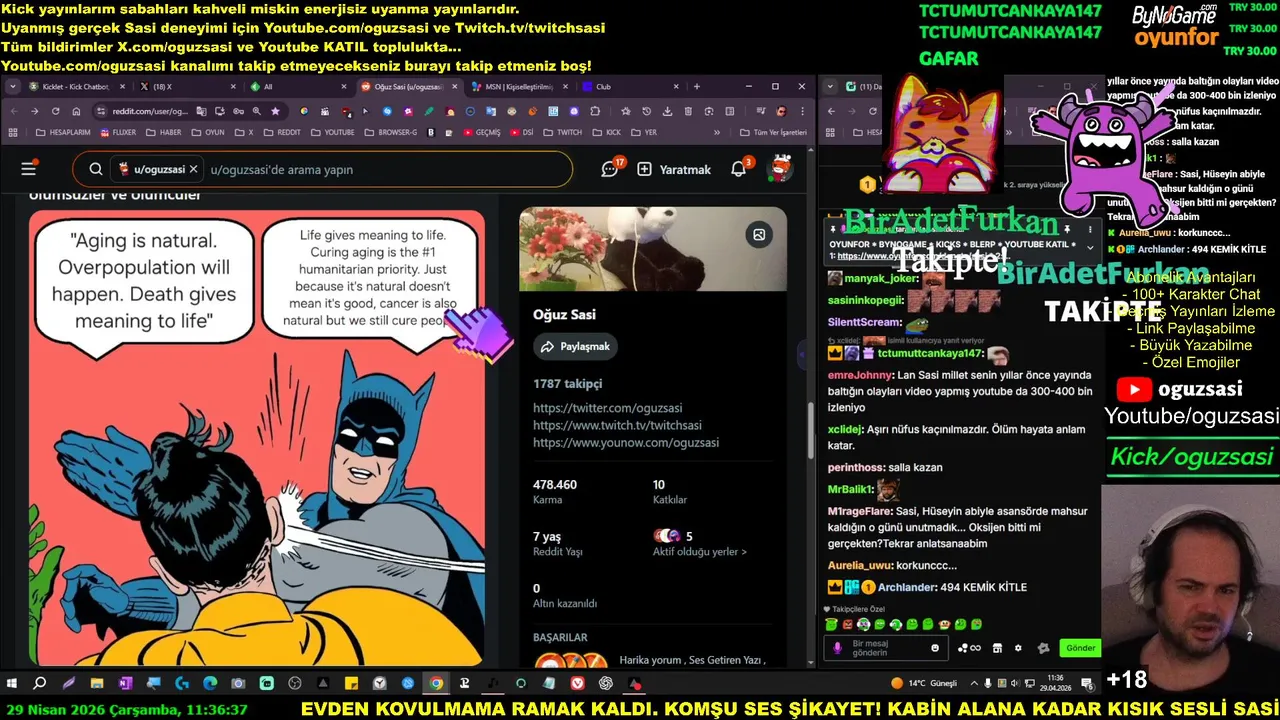Focus the Bir mesaj gönderin chat input
This screenshot has width=1280, height=720.
(x=884, y=648)
